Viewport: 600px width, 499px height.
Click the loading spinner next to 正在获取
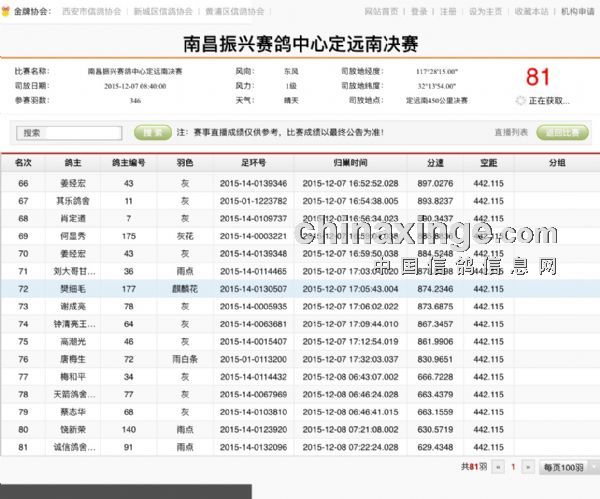click(x=520, y=101)
